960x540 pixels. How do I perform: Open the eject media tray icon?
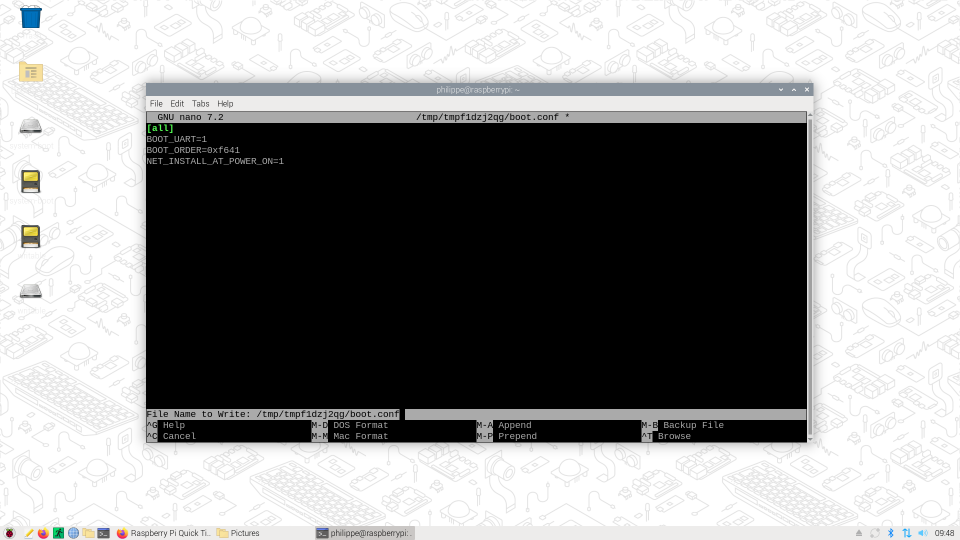point(858,533)
